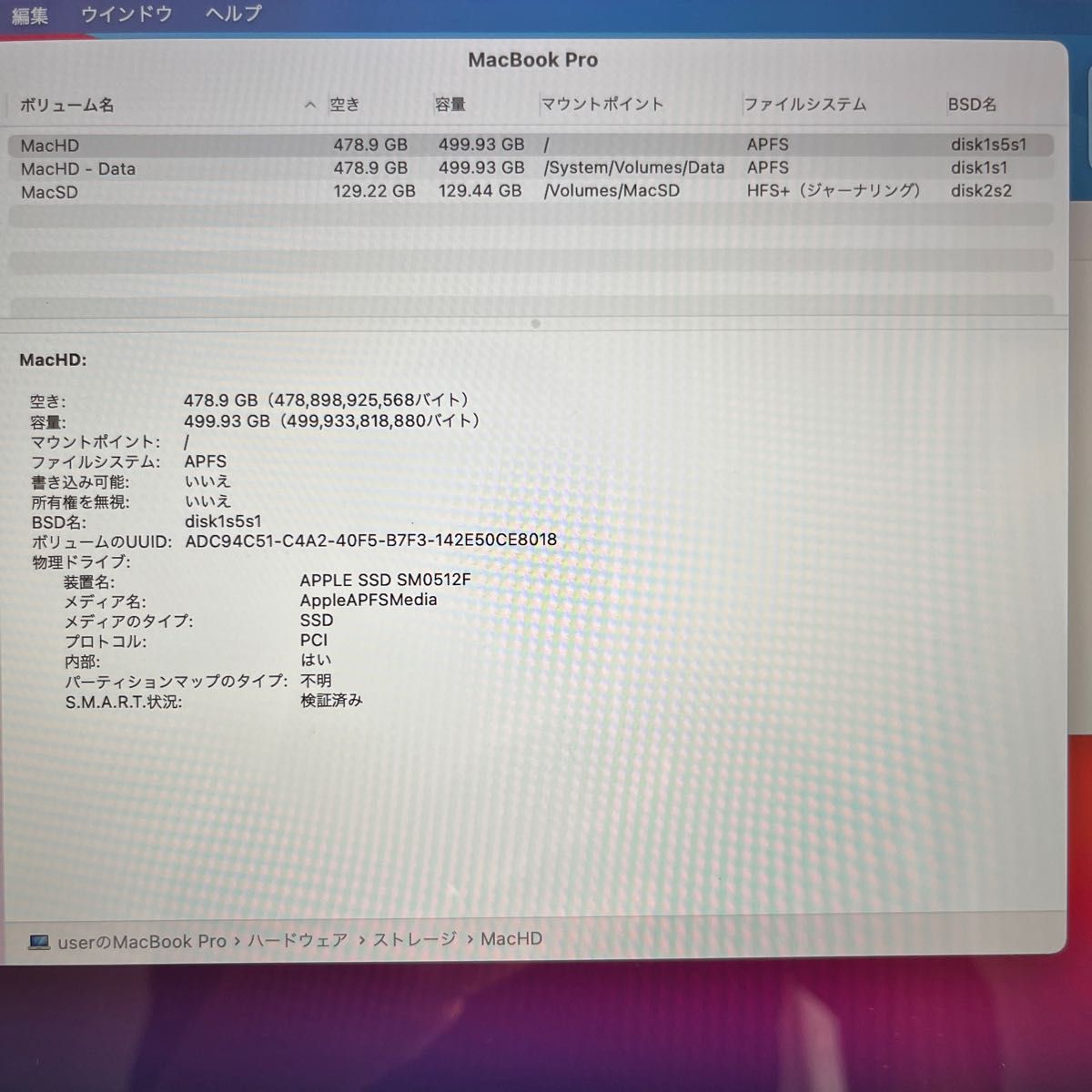Click the 129.44 GB capacity cell
The image size is (1092, 1092).
pyautogui.click(x=480, y=191)
